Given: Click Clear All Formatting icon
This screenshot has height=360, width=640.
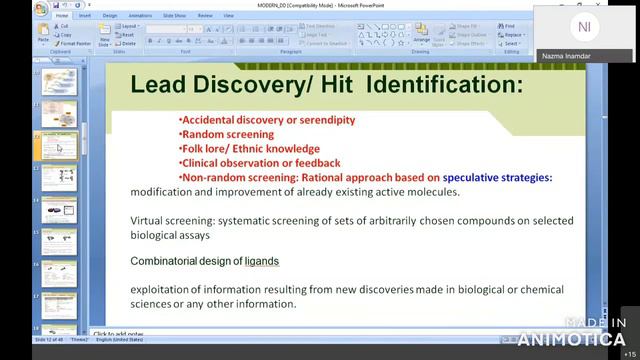Looking at the screenshot, I should pyautogui.click(x=229, y=29).
